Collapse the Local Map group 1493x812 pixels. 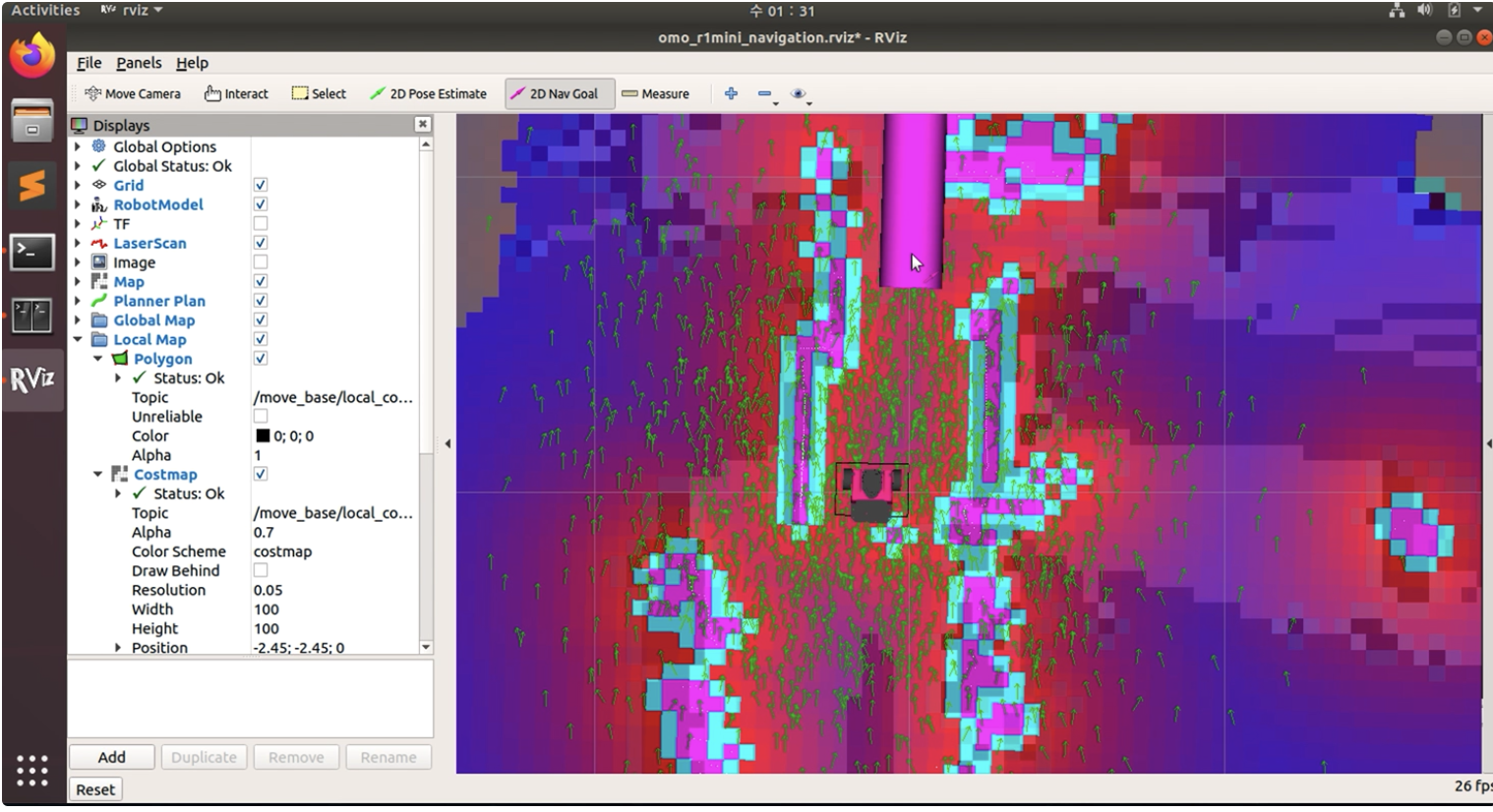(78, 339)
